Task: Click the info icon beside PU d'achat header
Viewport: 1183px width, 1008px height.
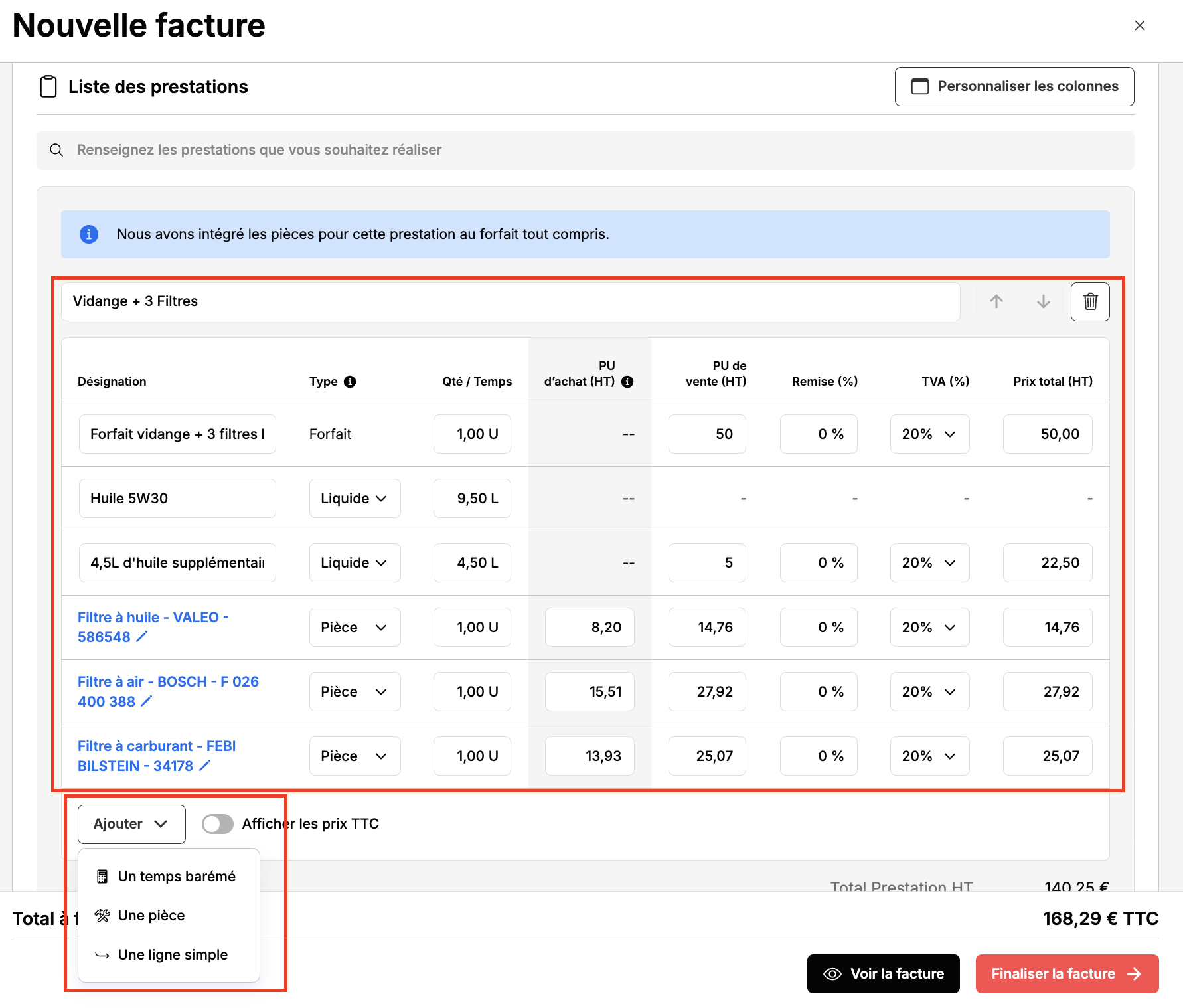Action: tap(627, 382)
